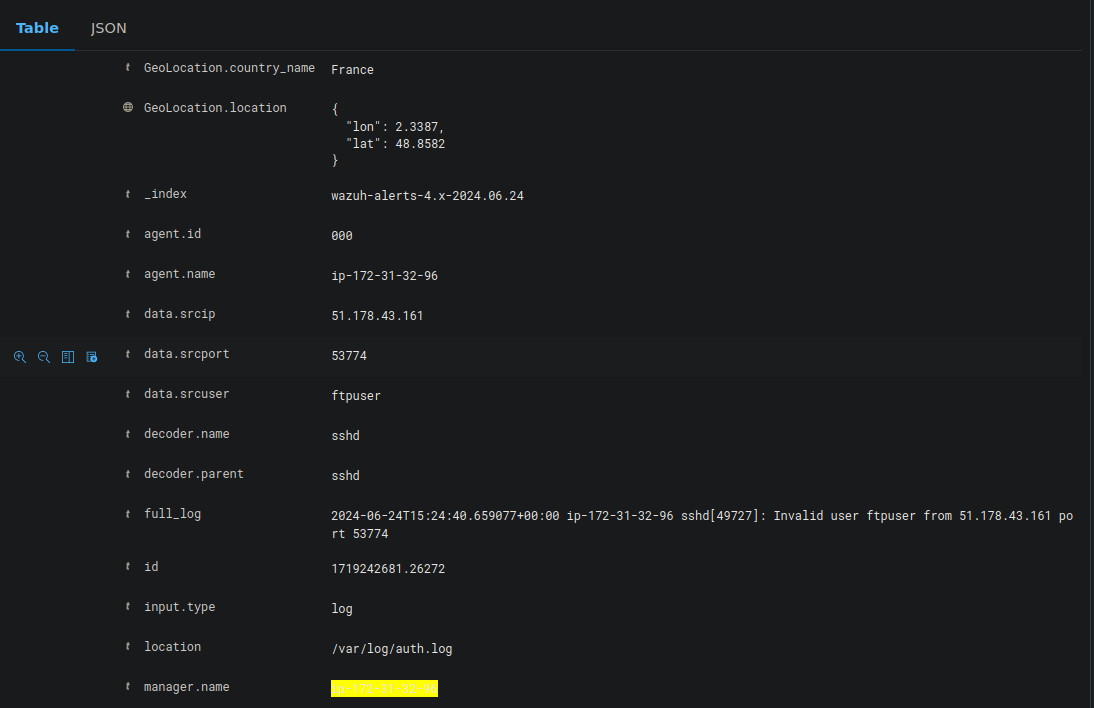Viewport: 1094px width, 708px height.
Task: Click type icon next to data.srcip
Action: pyautogui.click(x=128, y=314)
